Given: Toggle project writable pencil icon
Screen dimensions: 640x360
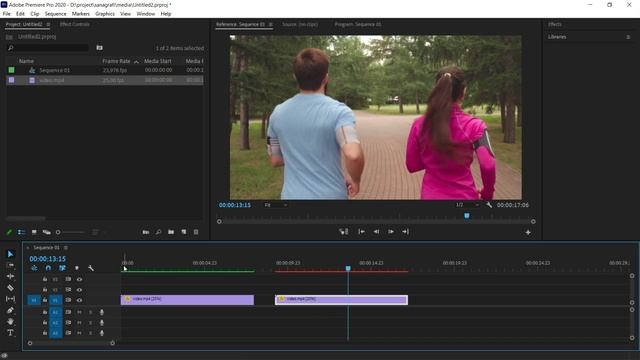Looking at the screenshot, I should pos(9,232).
